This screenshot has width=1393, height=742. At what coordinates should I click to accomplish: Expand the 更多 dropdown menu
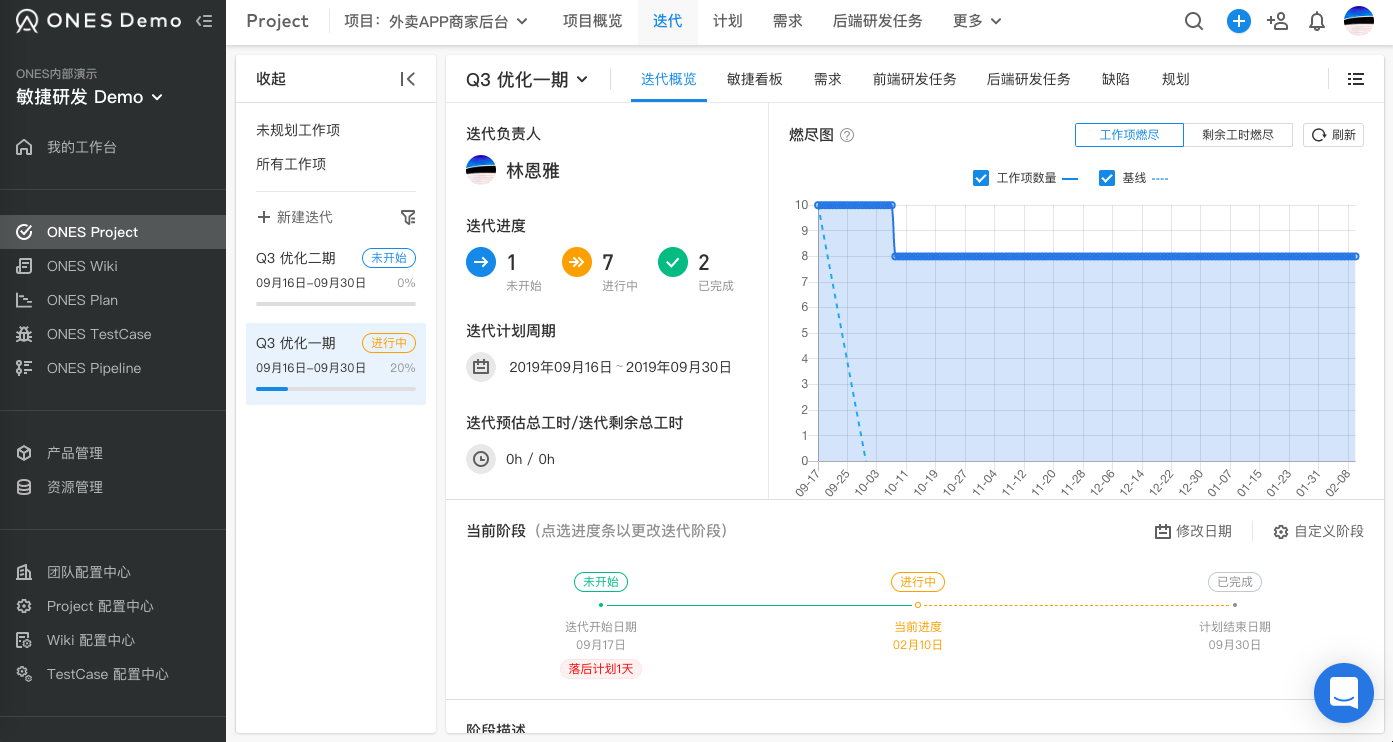click(x=977, y=21)
